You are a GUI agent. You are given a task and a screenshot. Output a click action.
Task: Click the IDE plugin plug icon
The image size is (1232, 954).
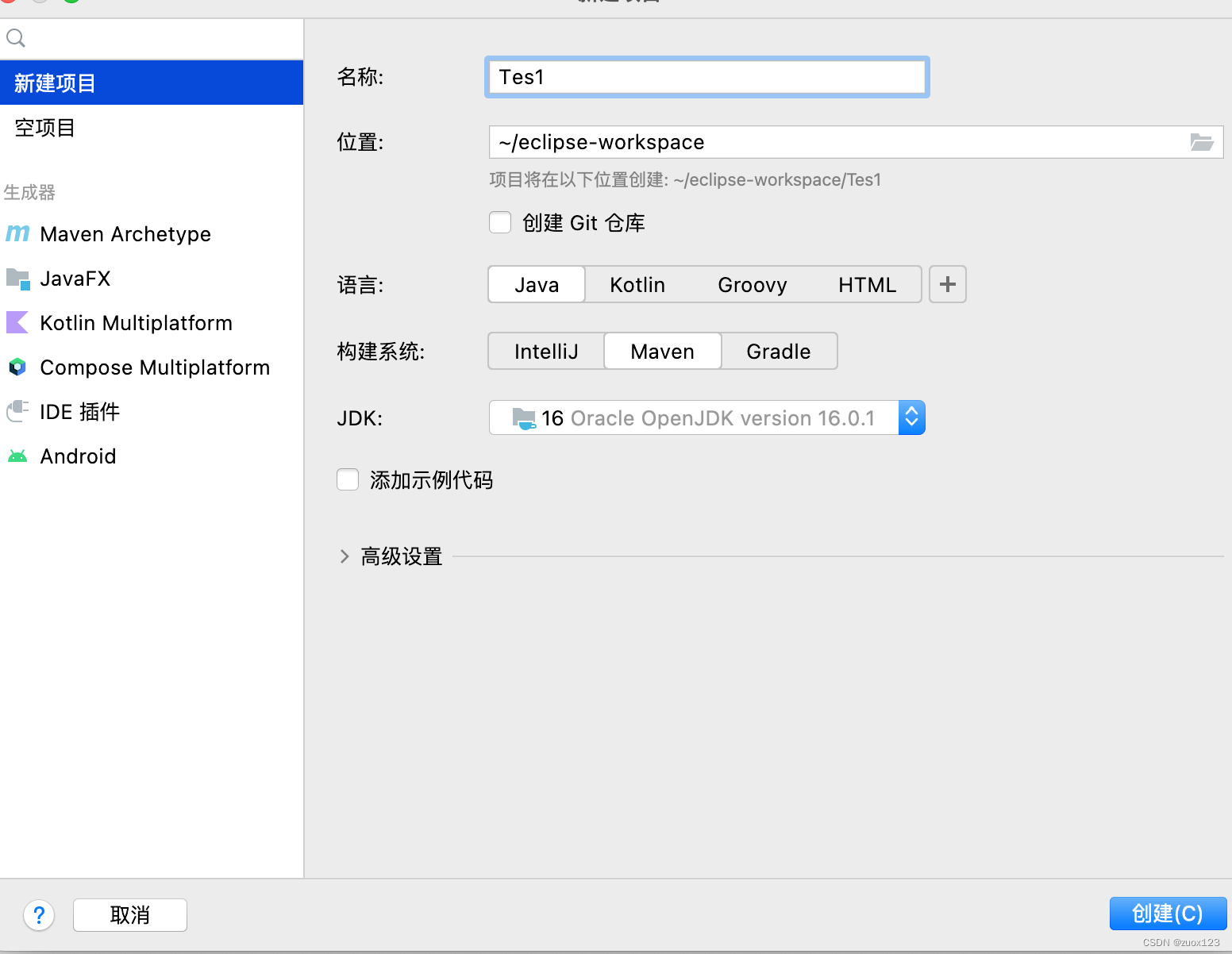[x=17, y=411]
